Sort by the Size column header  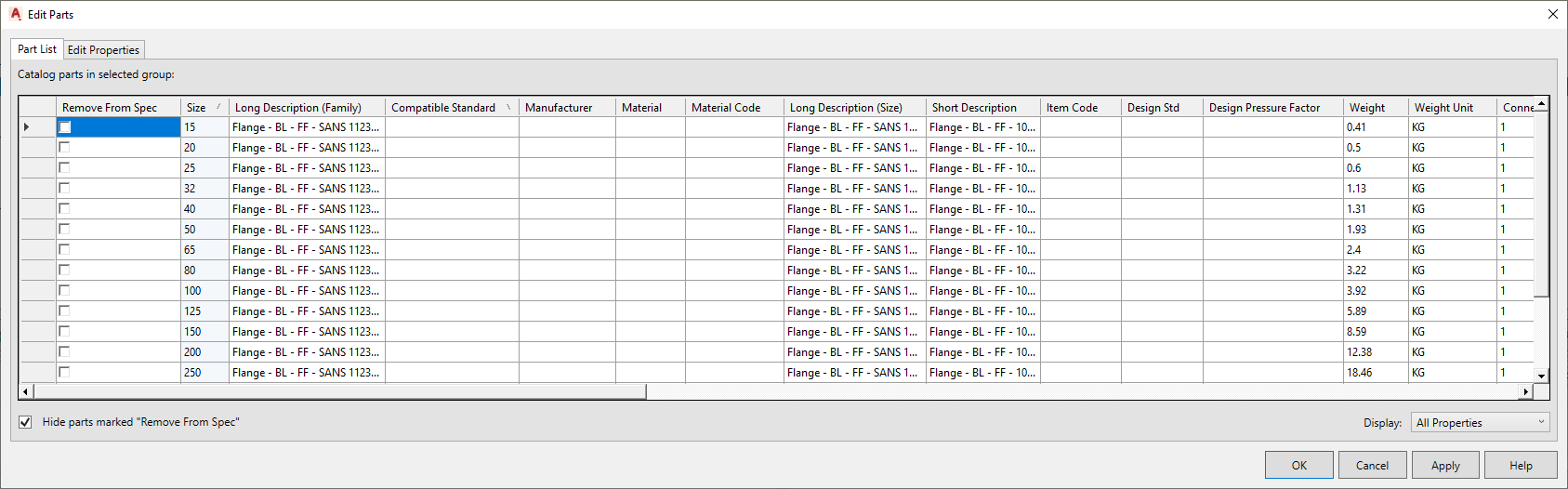click(x=204, y=107)
